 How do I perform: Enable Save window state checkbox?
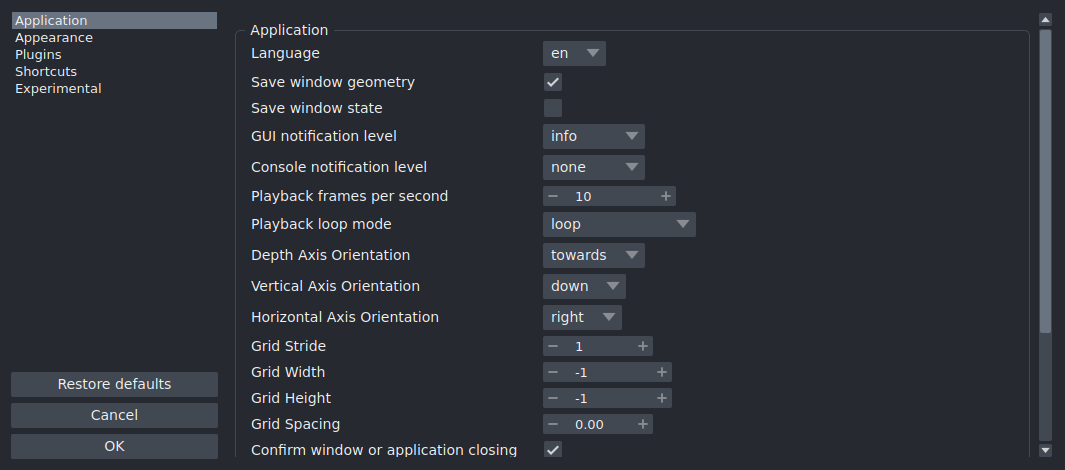[553, 108]
